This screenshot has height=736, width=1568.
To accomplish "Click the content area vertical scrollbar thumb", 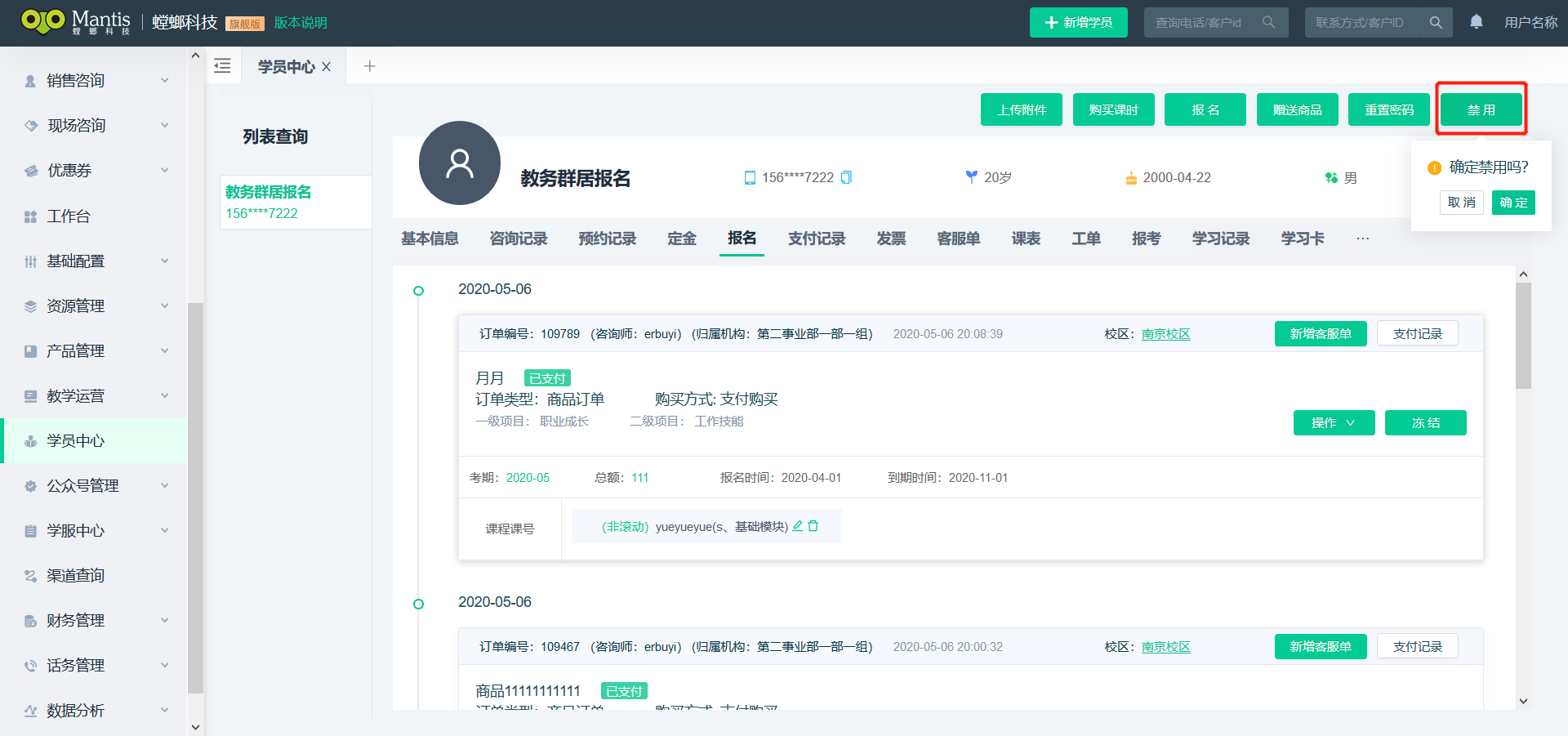I will (1523, 336).
